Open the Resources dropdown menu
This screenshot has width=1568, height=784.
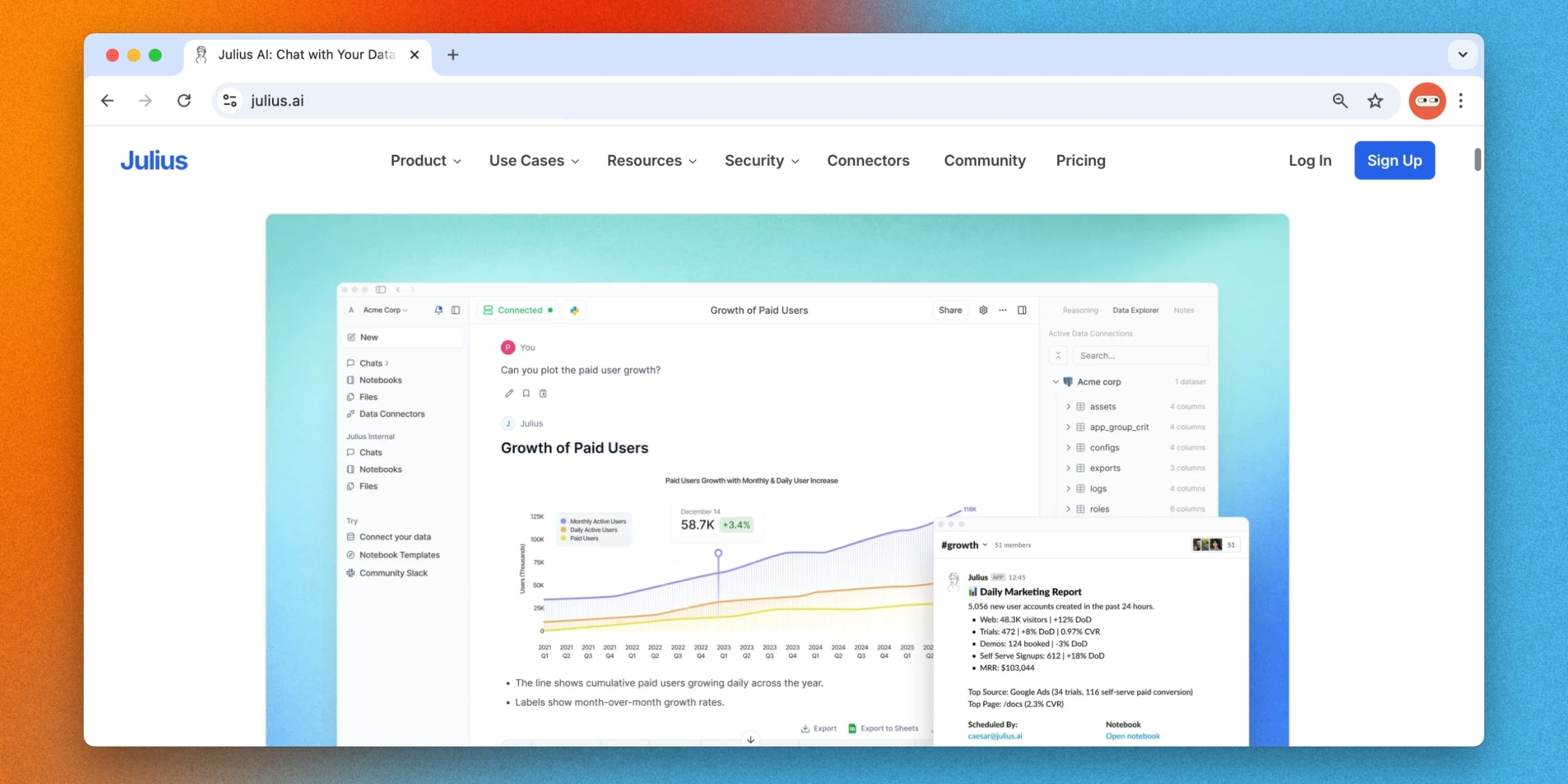pos(651,160)
